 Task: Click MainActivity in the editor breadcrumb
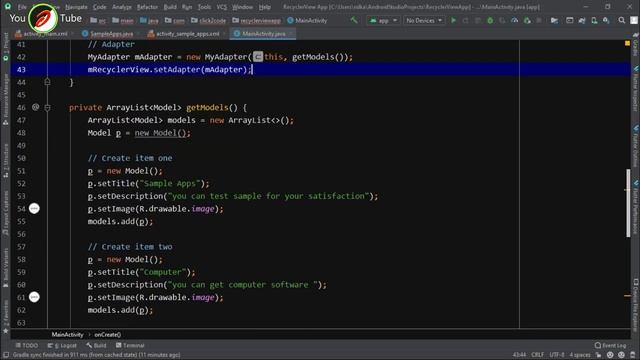pos(67,334)
